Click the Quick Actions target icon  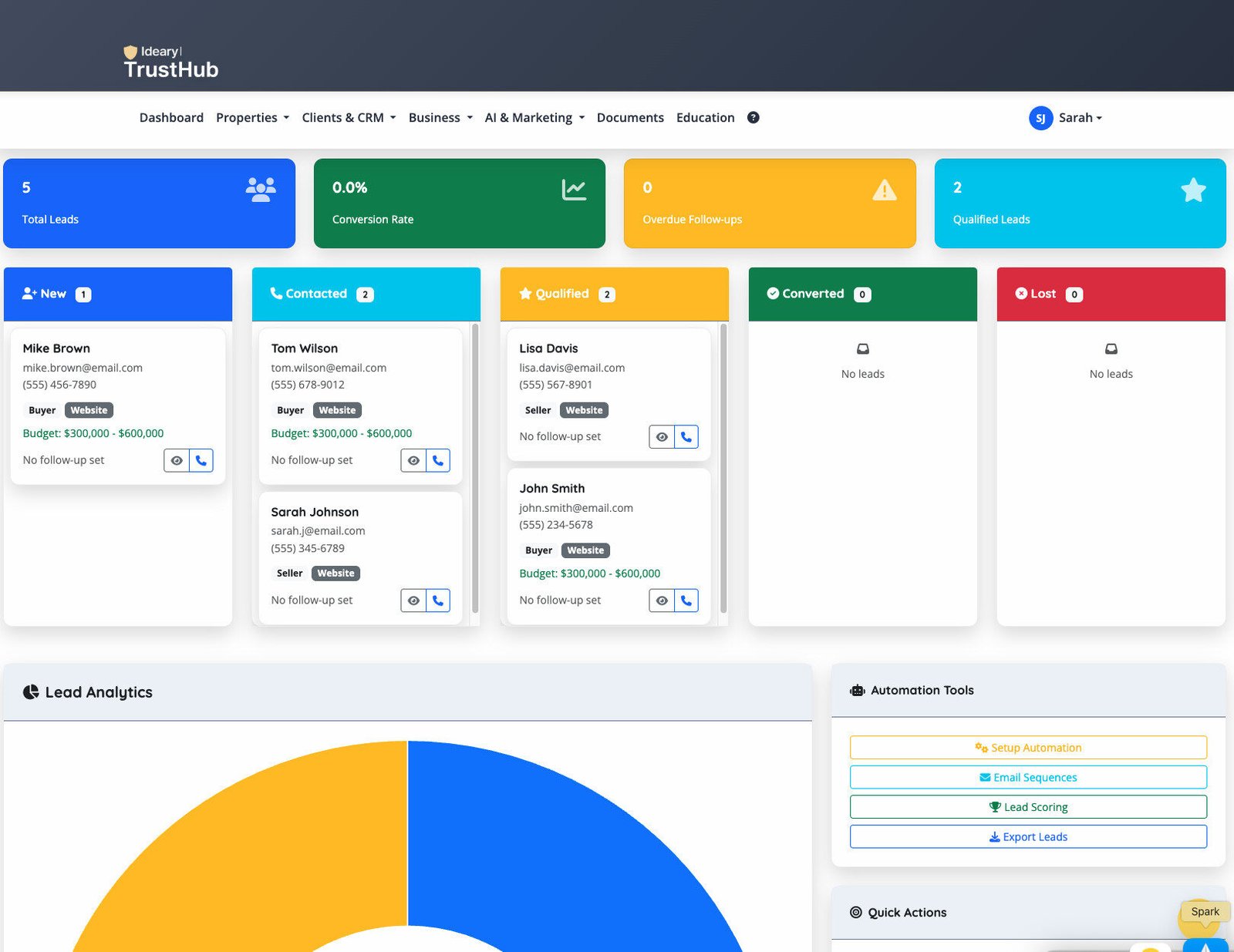tap(856, 913)
